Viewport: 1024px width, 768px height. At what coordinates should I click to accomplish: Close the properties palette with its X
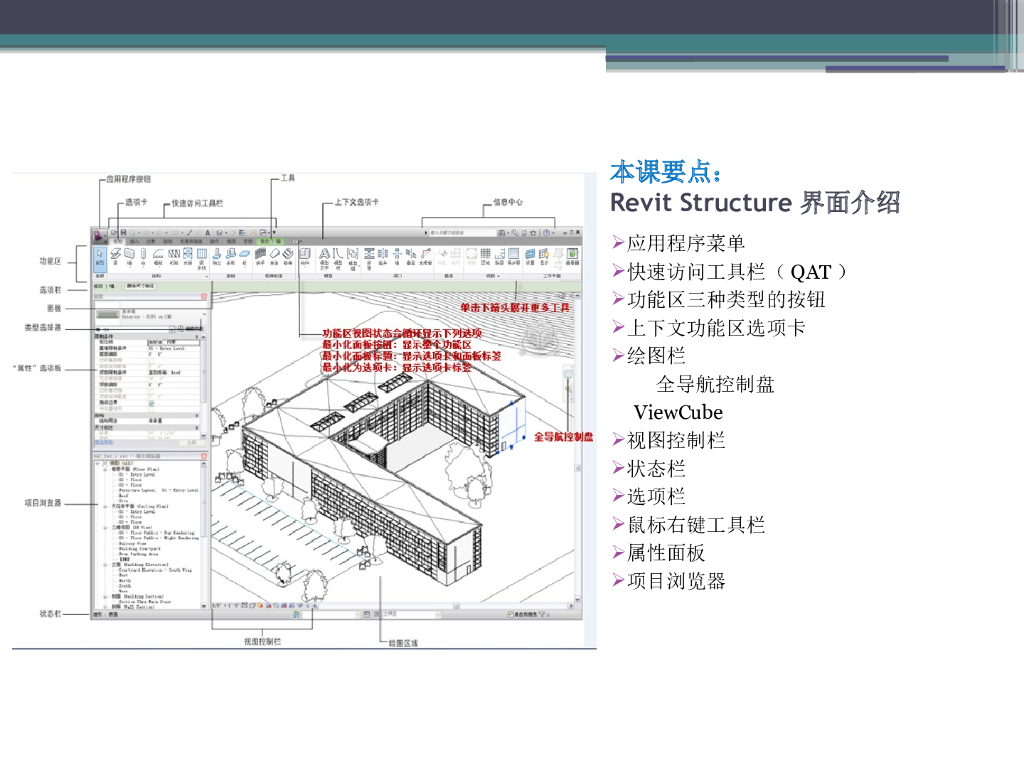(204, 296)
